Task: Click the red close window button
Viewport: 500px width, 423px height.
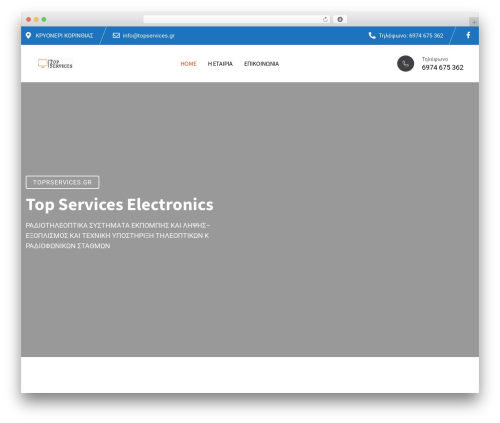Action: click(29, 19)
